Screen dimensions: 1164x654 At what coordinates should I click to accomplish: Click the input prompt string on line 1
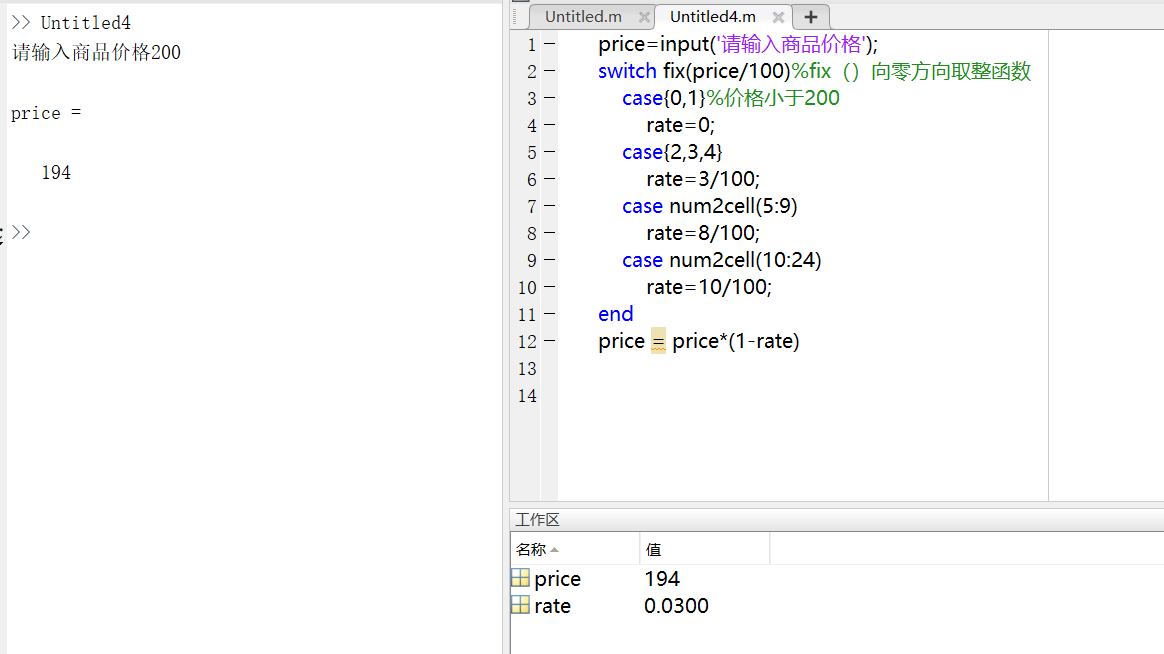tap(791, 45)
